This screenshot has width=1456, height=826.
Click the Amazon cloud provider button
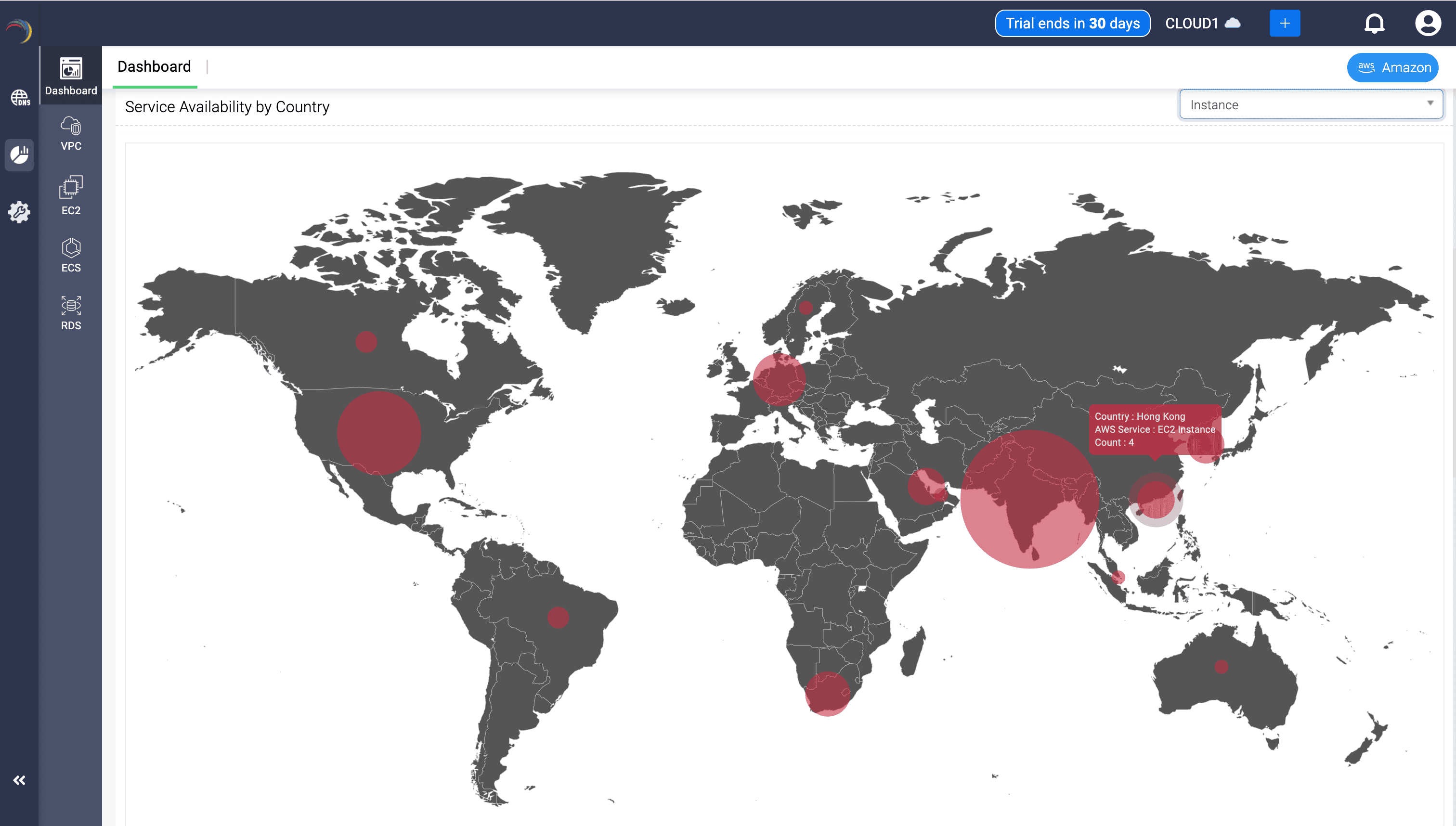1392,67
